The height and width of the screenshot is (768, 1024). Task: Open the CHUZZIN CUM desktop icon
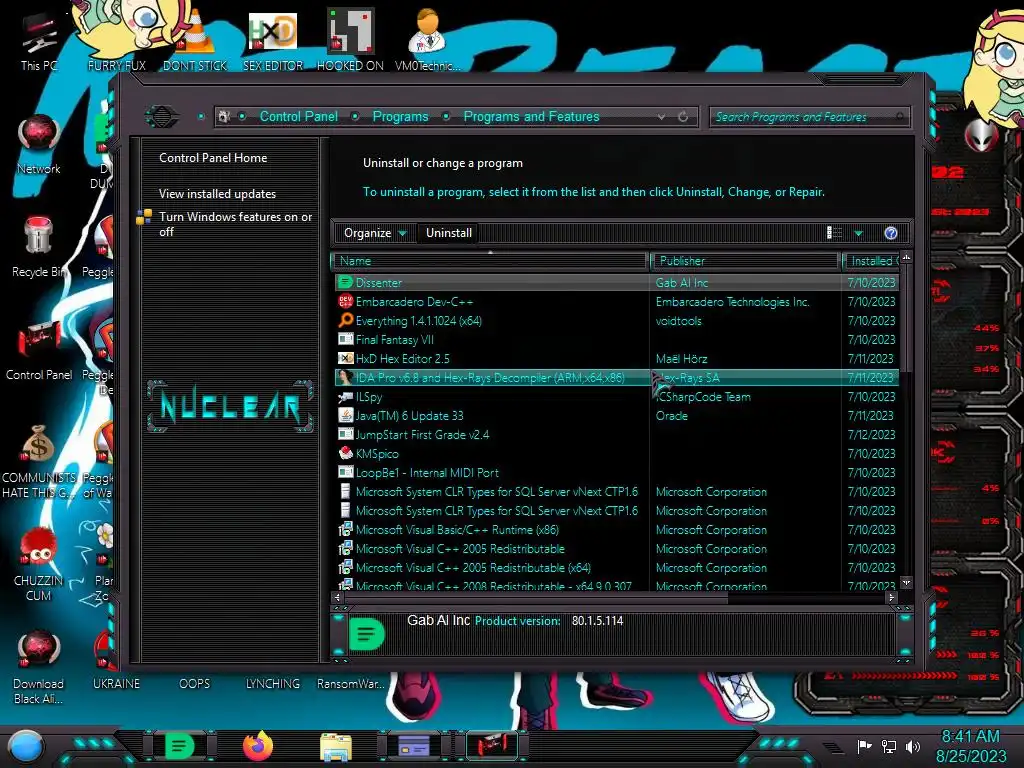click(x=39, y=565)
